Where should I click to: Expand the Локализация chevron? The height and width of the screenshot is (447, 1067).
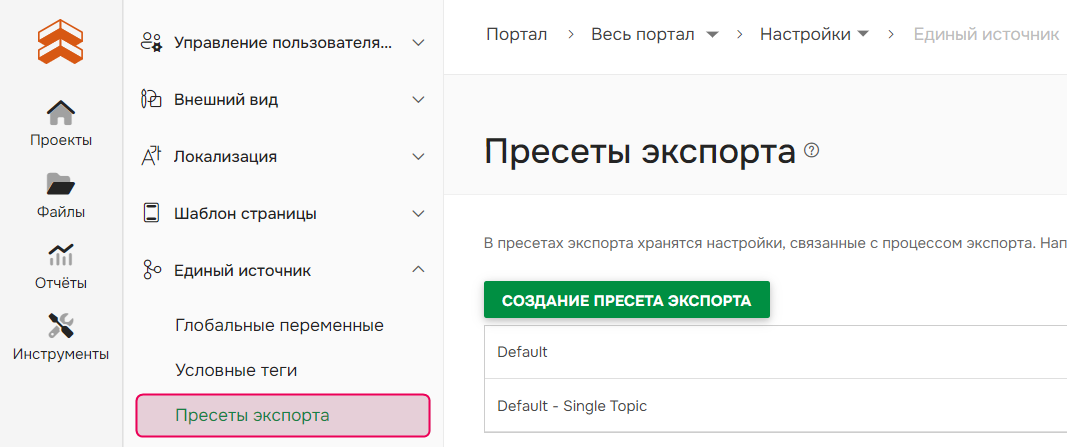click(x=418, y=156)
